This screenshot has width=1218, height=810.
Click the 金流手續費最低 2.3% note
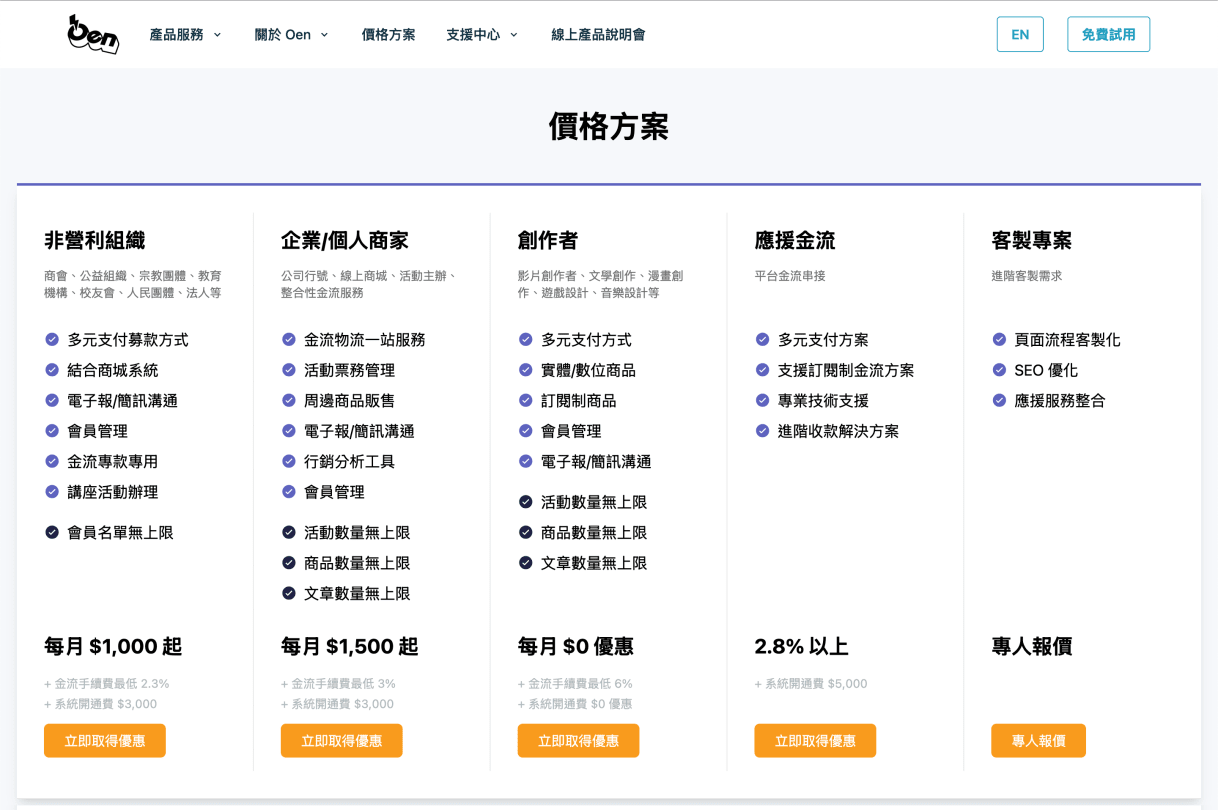pos(107,684)
